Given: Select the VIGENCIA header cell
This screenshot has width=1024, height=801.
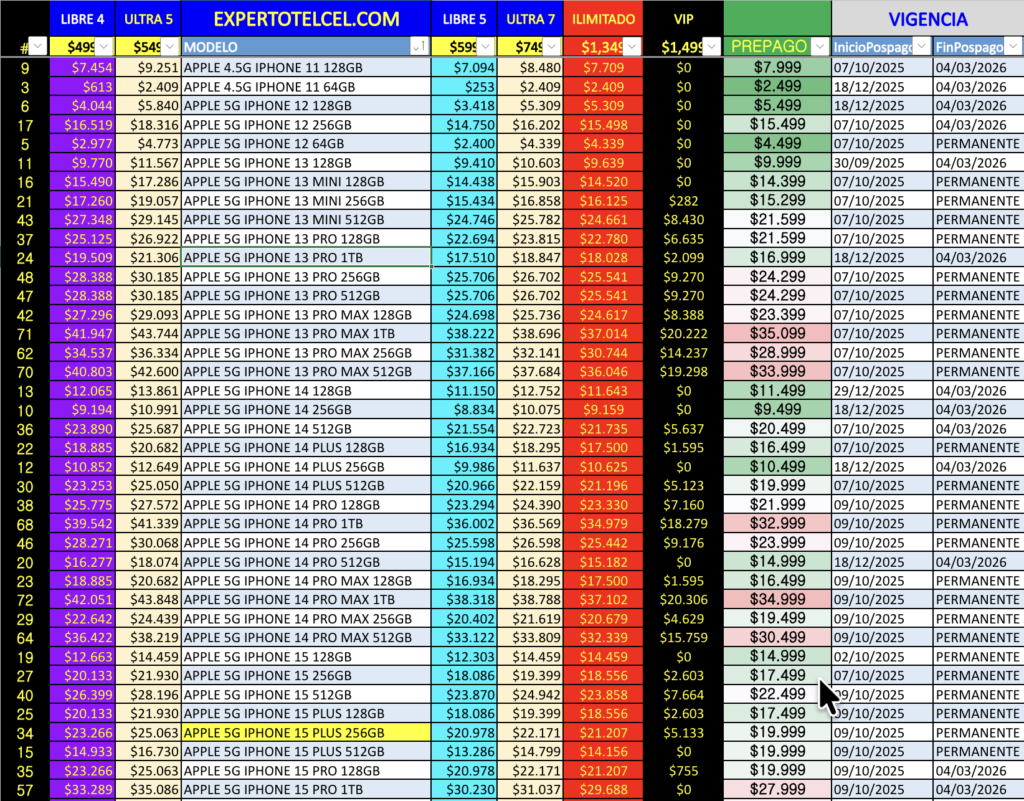Looking at the screenshot, I should (927, 19).
